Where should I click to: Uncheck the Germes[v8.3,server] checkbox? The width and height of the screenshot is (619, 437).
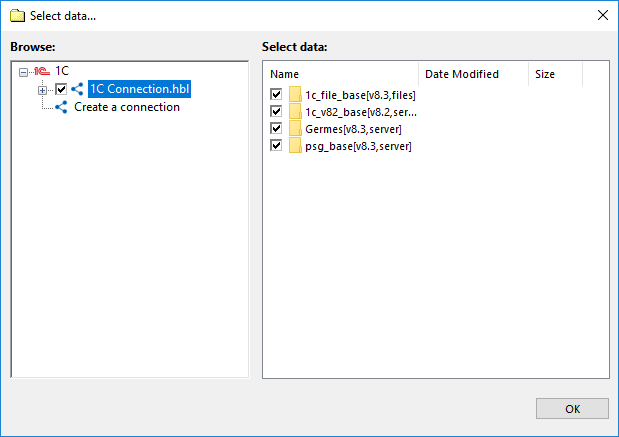(x=276, y=128)
